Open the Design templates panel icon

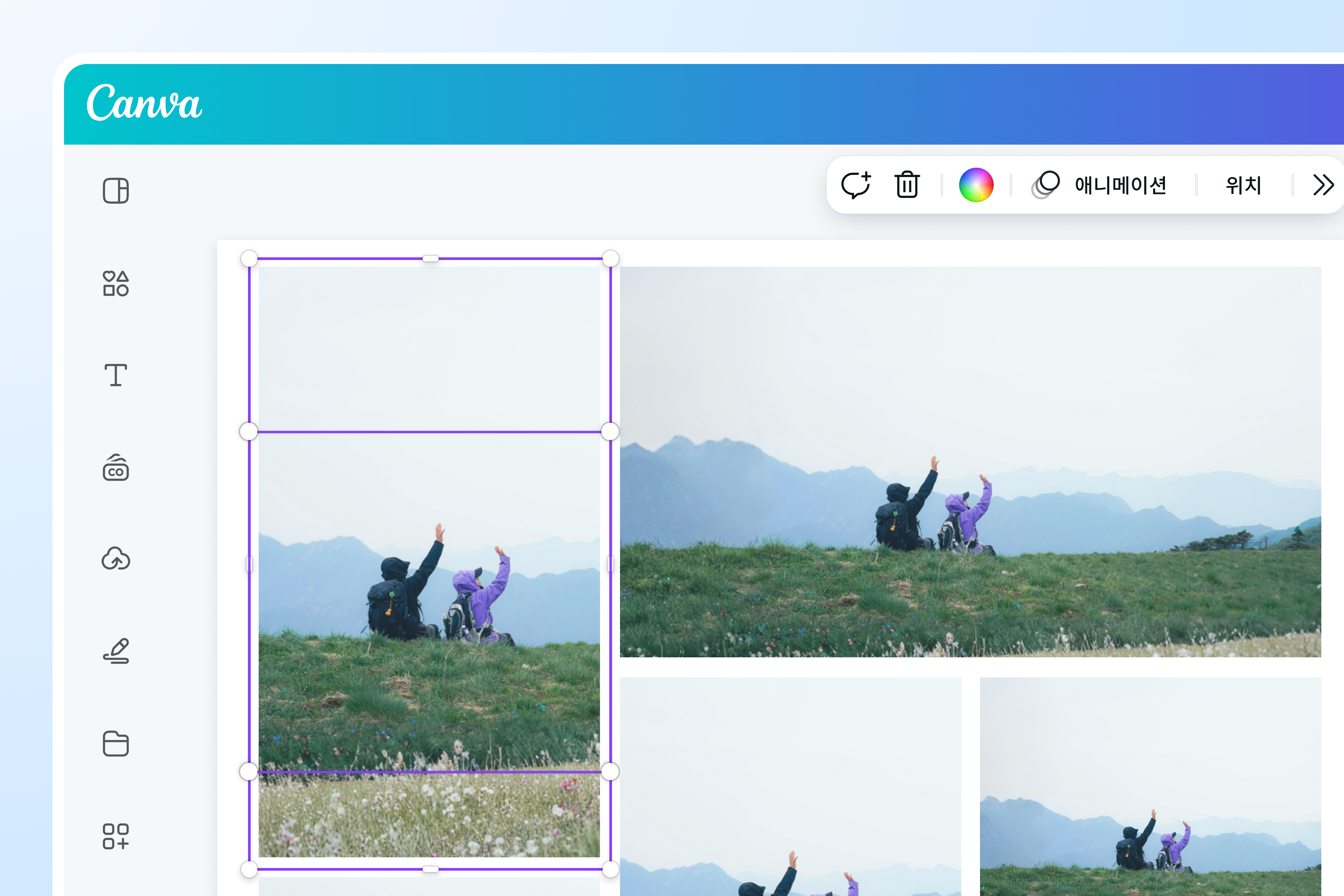tap(115, 191)
